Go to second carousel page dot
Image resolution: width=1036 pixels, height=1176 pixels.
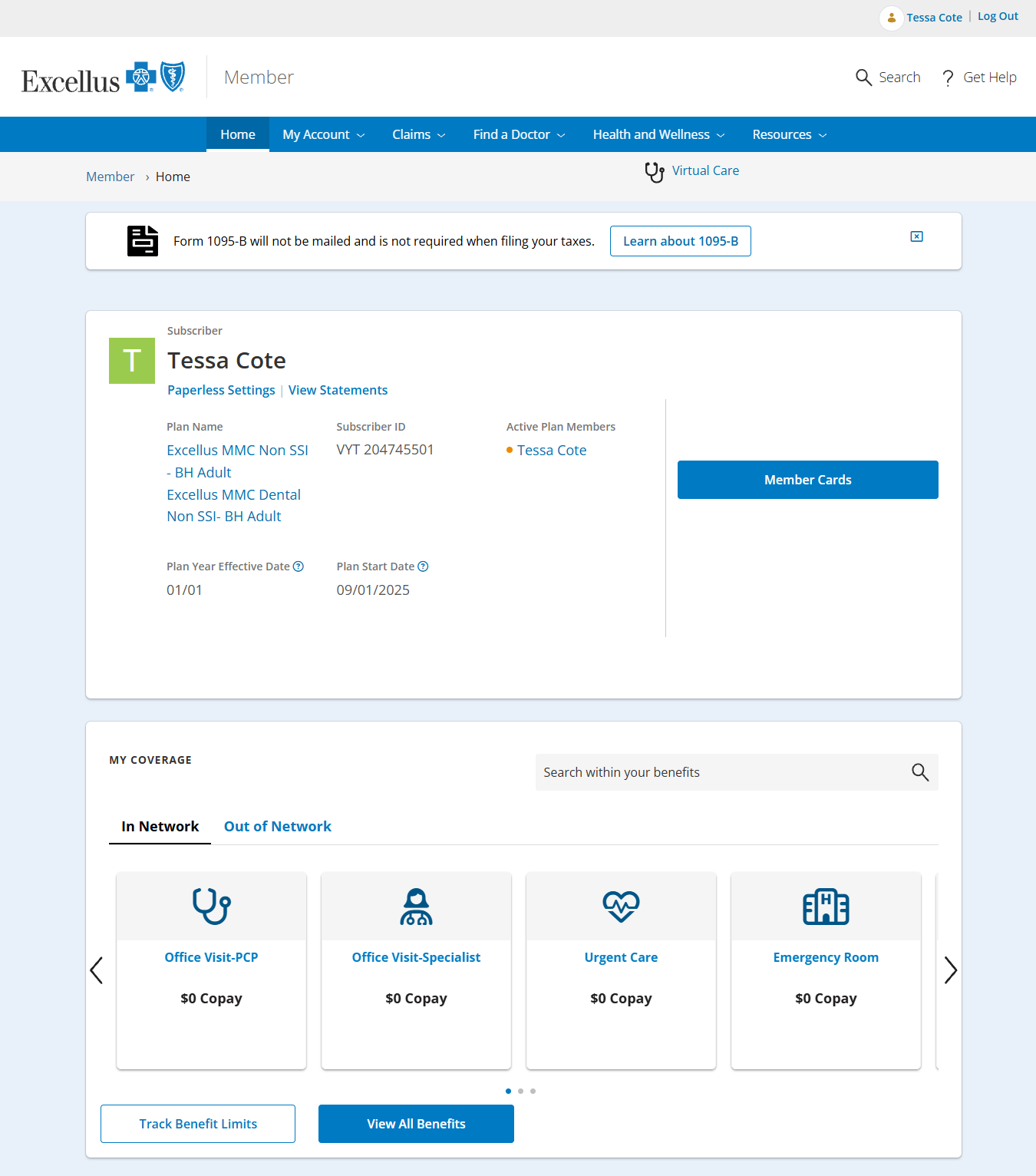click(x=520, y=1091)
